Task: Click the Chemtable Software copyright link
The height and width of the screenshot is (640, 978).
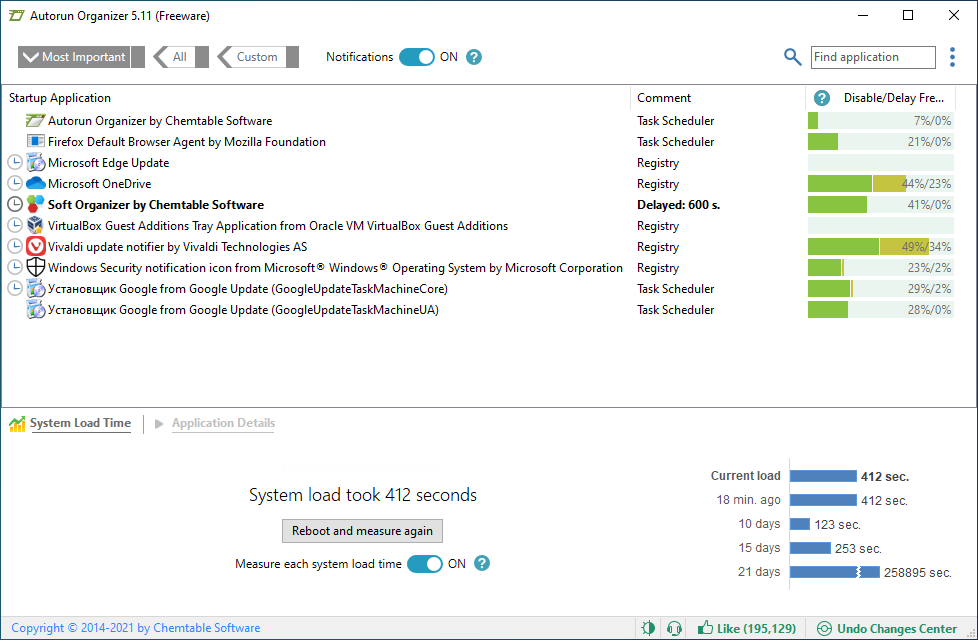Action: (135, 628)
